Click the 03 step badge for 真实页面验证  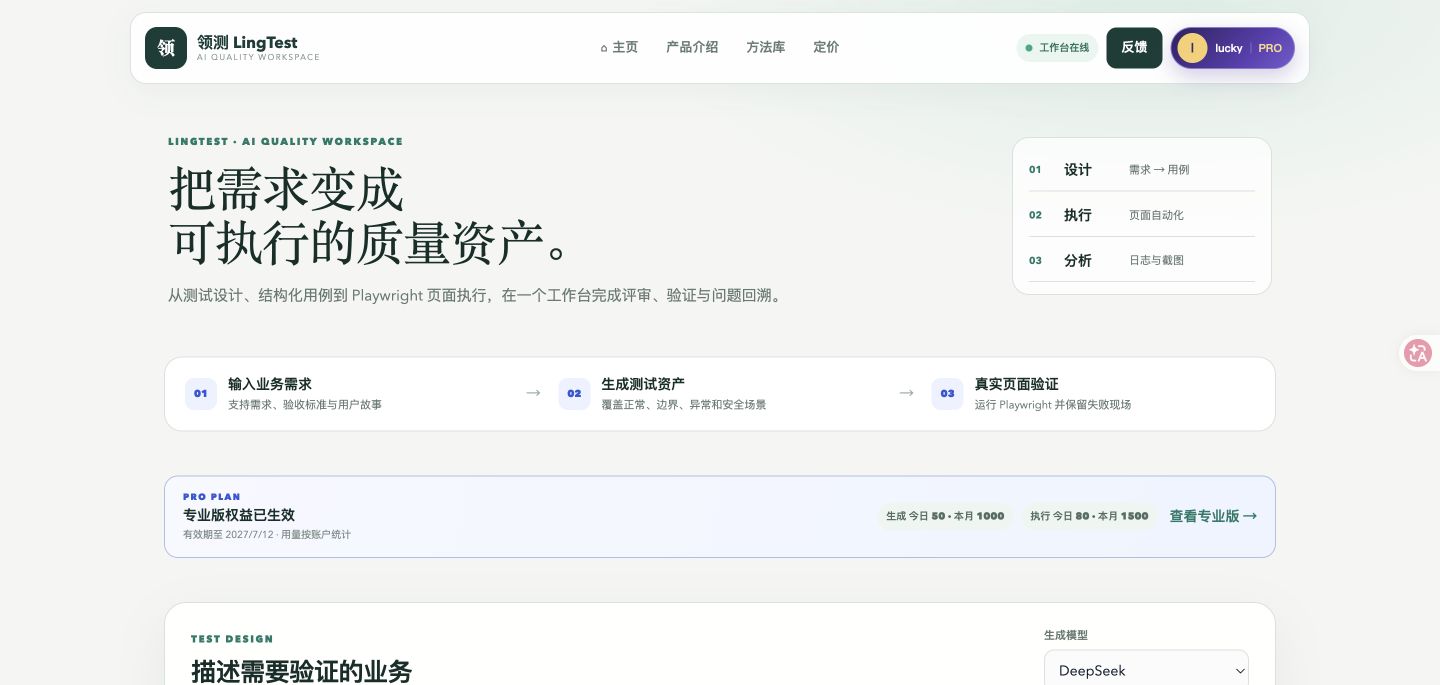947,394
